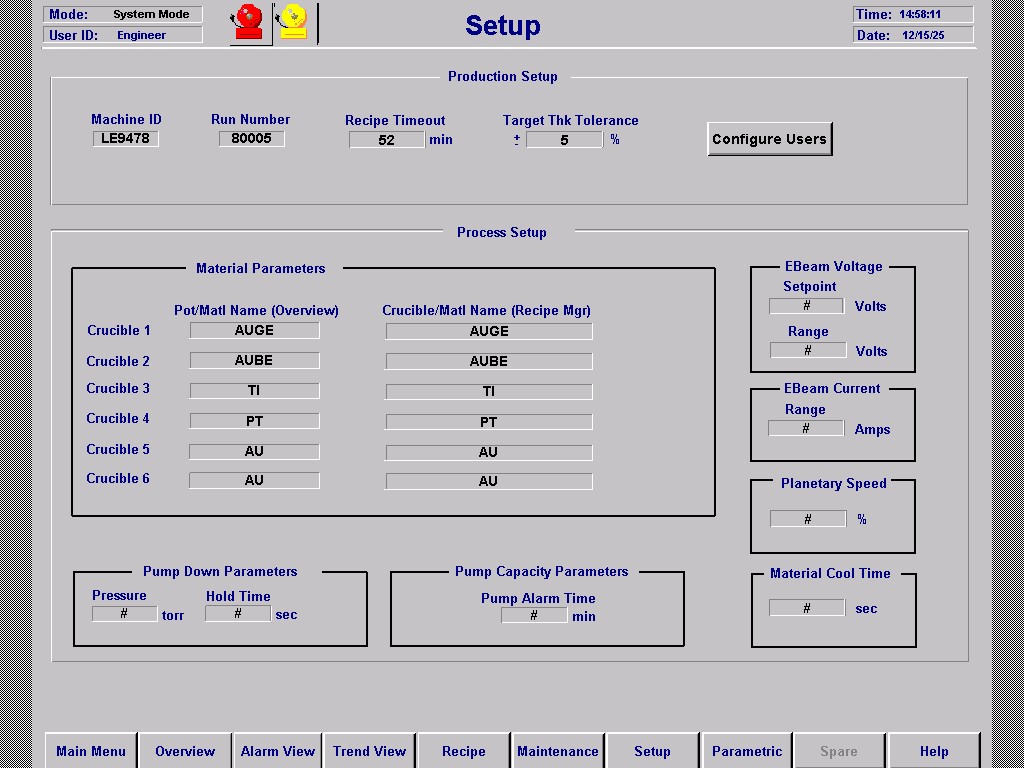Go to the Alarm View screen

pos(278,751)
